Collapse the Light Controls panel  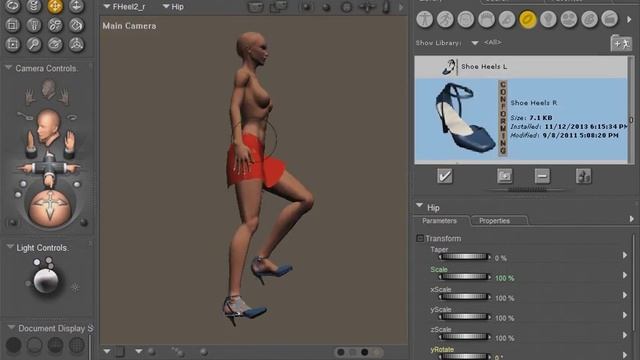(x=10, y=247)
